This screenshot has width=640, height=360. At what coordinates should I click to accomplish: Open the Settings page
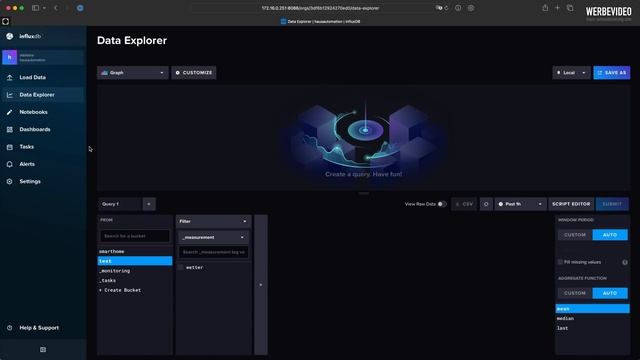(30, 181)
